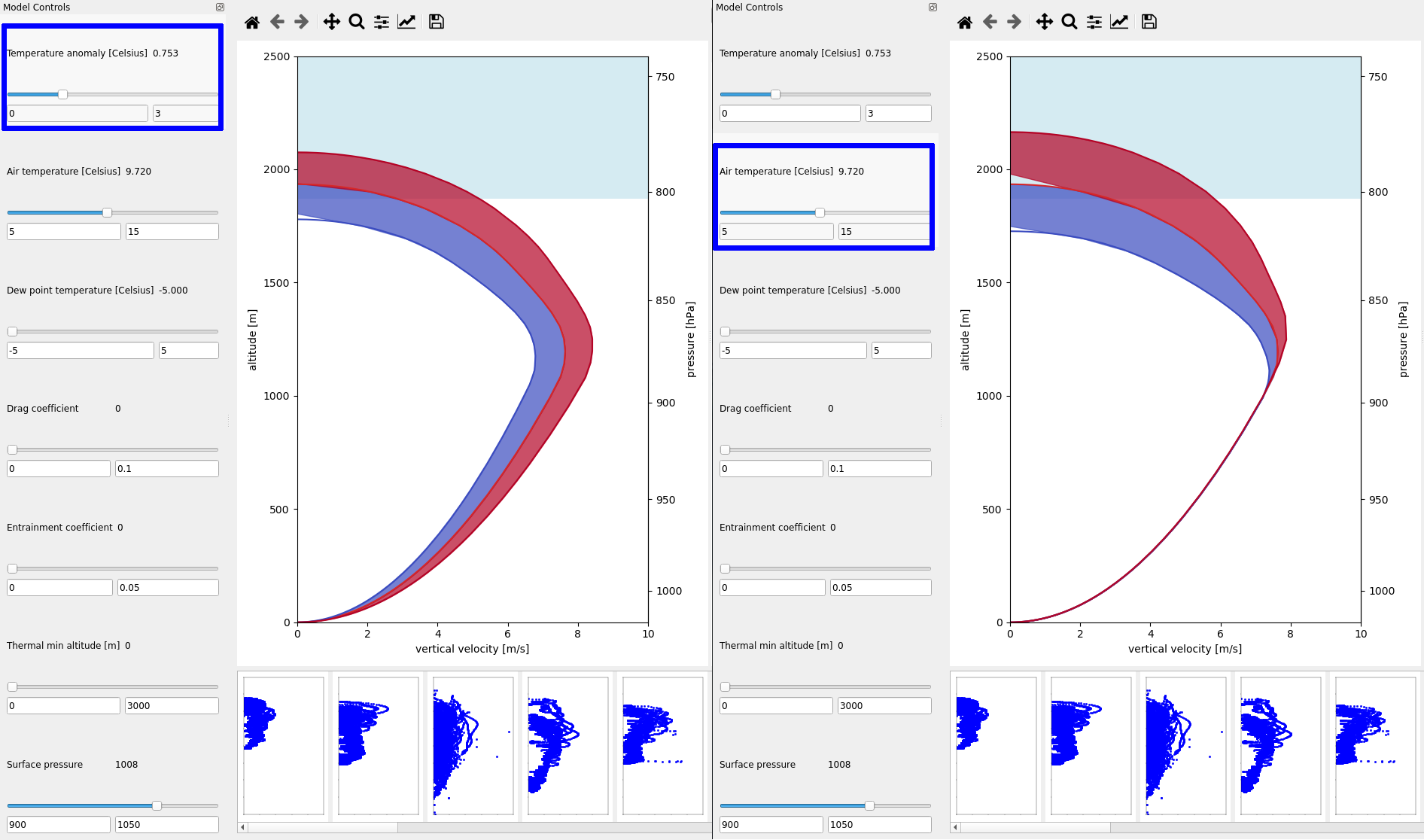Viewport: 1424px width, 840px height.
Task: Select the Zoom magnifier in right plot toolbar
Action: pos(1070,22)
